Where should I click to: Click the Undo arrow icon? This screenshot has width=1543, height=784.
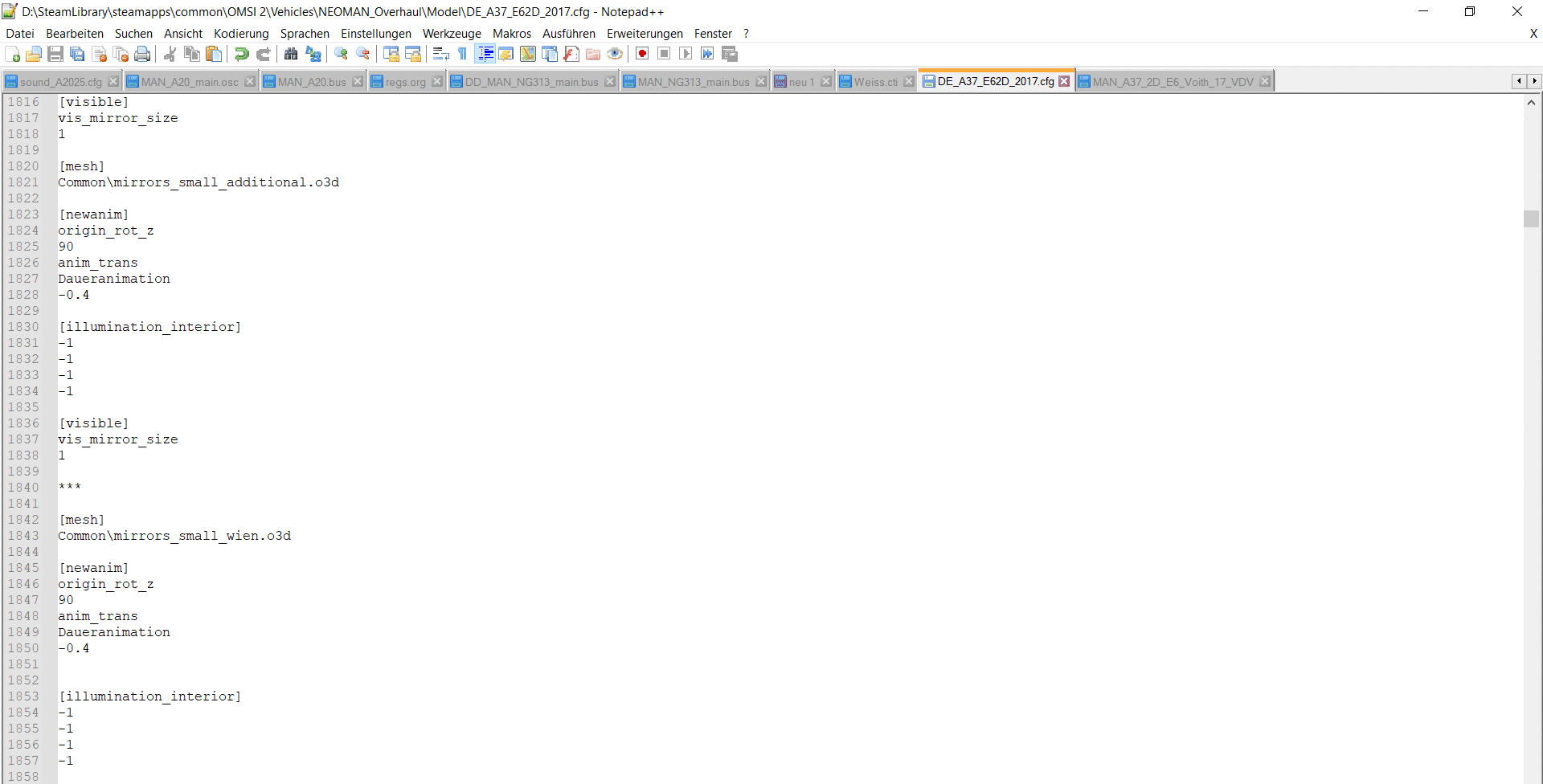coord(241,54)
